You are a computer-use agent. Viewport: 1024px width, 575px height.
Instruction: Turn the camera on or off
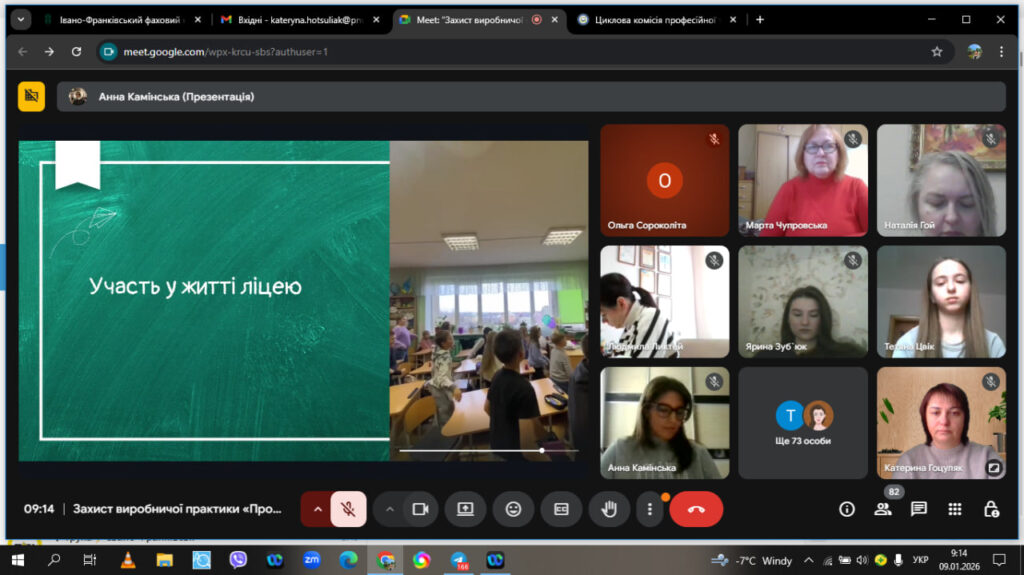pyautogui.click(x=420, y=509)
